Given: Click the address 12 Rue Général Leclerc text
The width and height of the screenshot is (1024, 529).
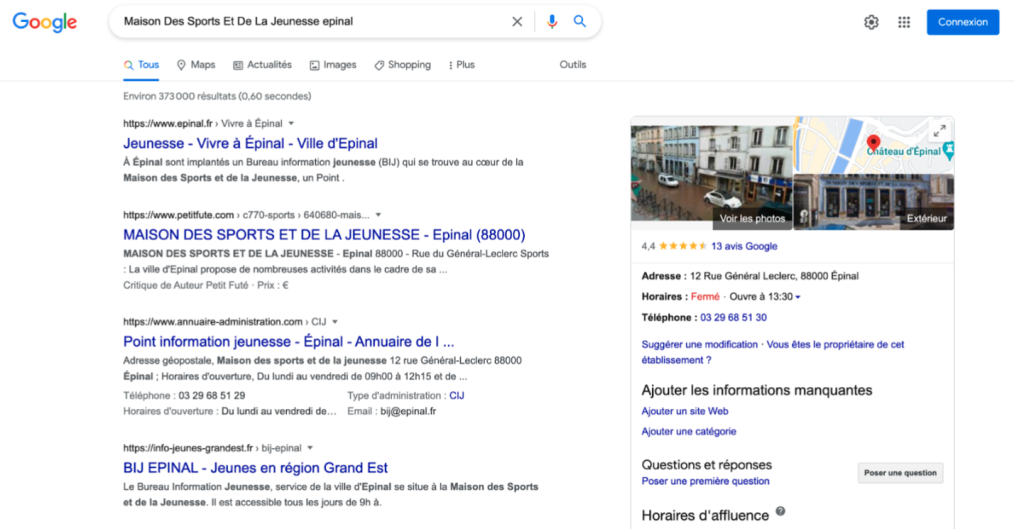Looking at the screenshot, I should pyautogui.click(x=774, y=276).
